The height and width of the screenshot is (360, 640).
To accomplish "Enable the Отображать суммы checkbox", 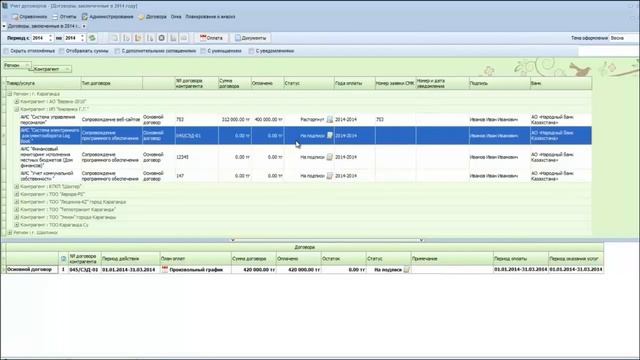I will 62,51.
